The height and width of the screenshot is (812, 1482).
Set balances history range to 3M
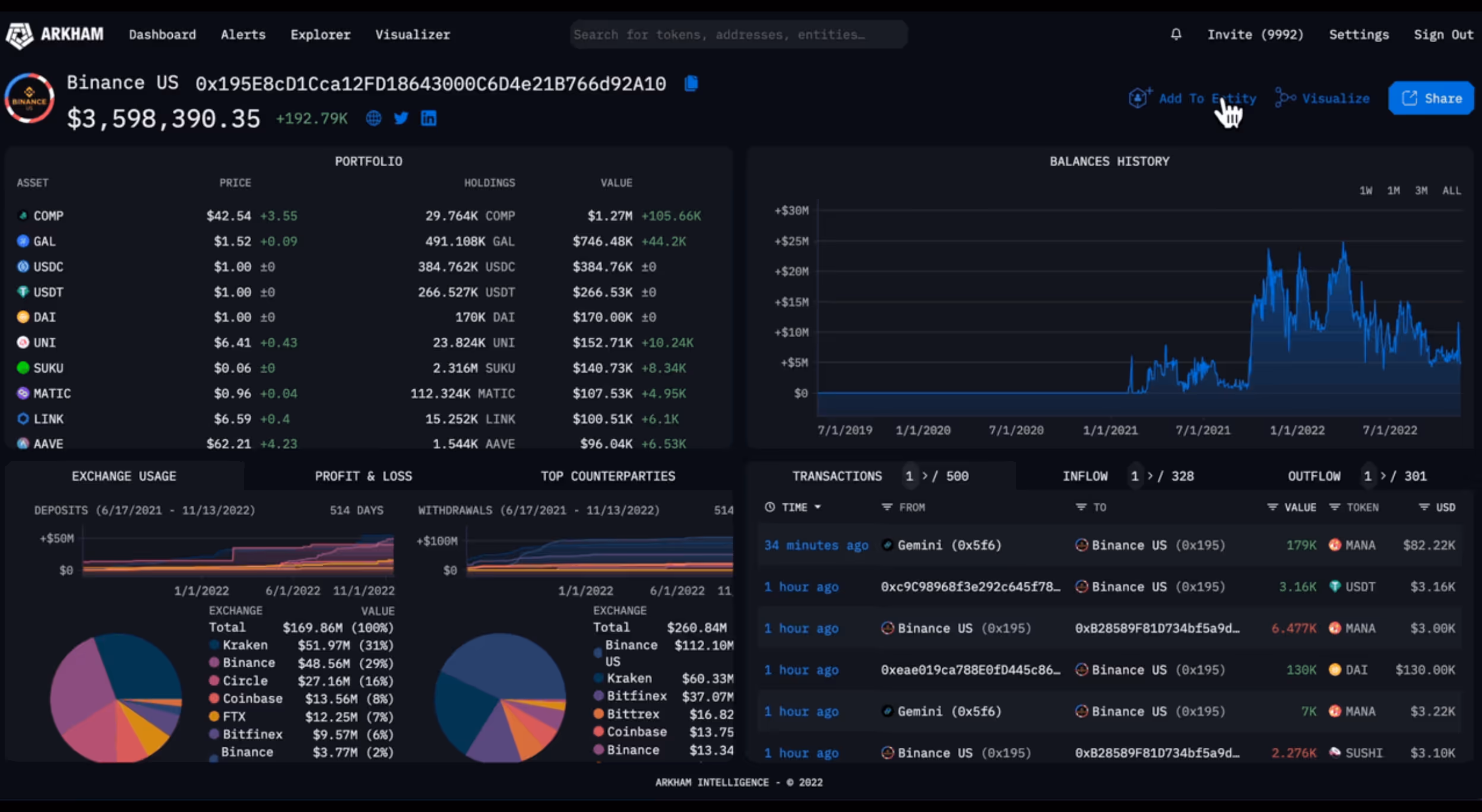click(1421, 191)
